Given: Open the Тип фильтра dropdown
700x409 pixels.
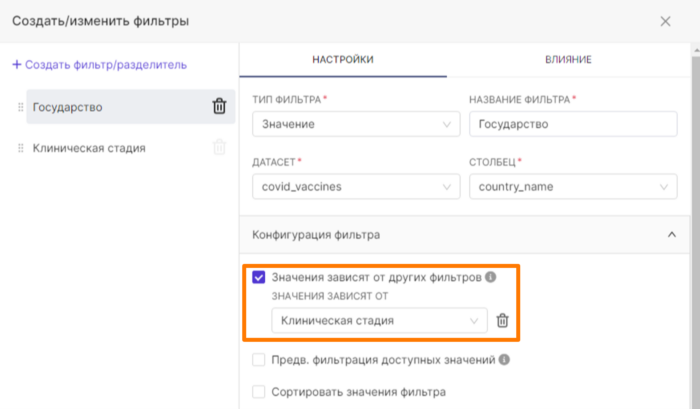Looking at the screenshot, I should 356,124.
